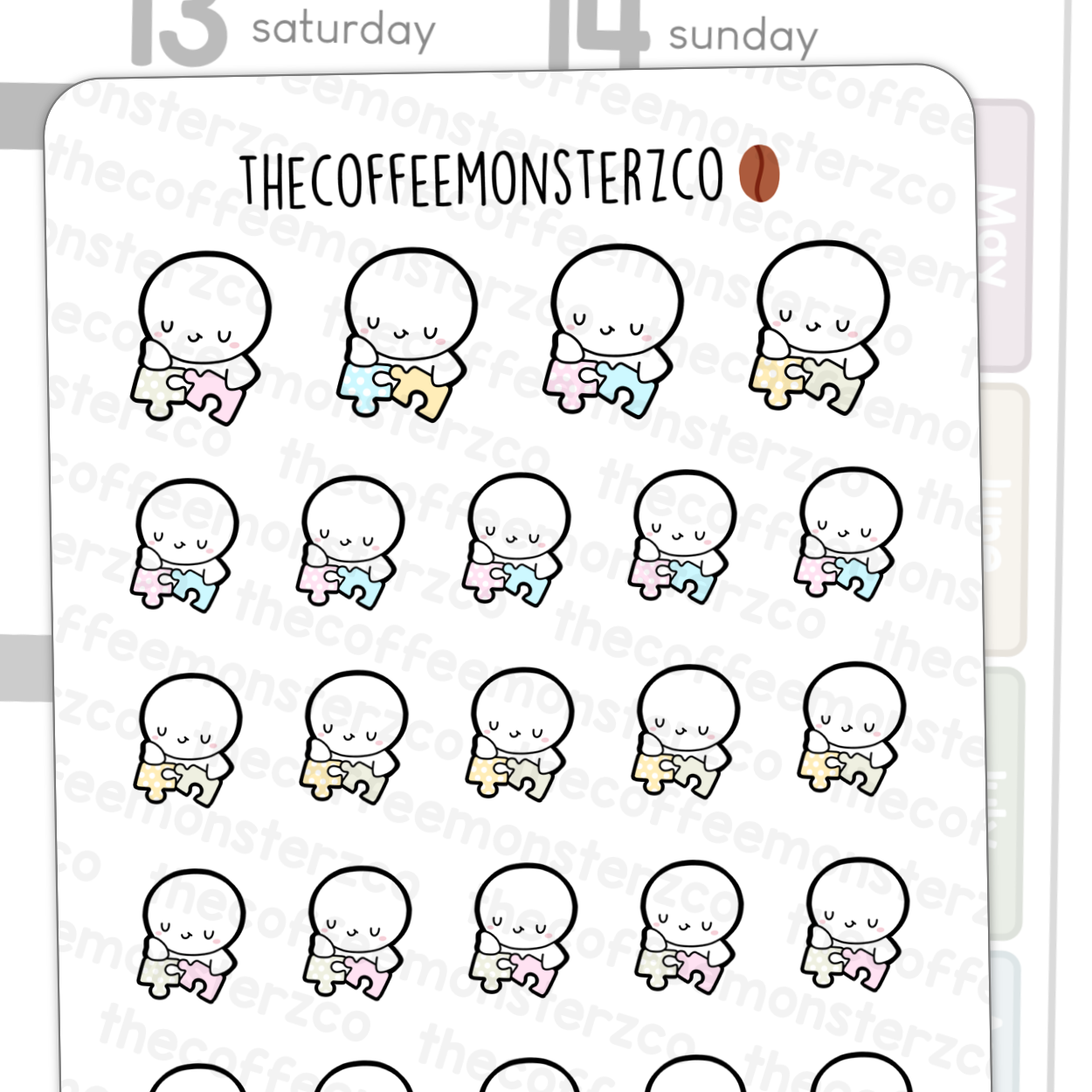This screenshot has width=1092, height=1092.
Task: Open the June planner tab
Action: (x=1001, y=520)
